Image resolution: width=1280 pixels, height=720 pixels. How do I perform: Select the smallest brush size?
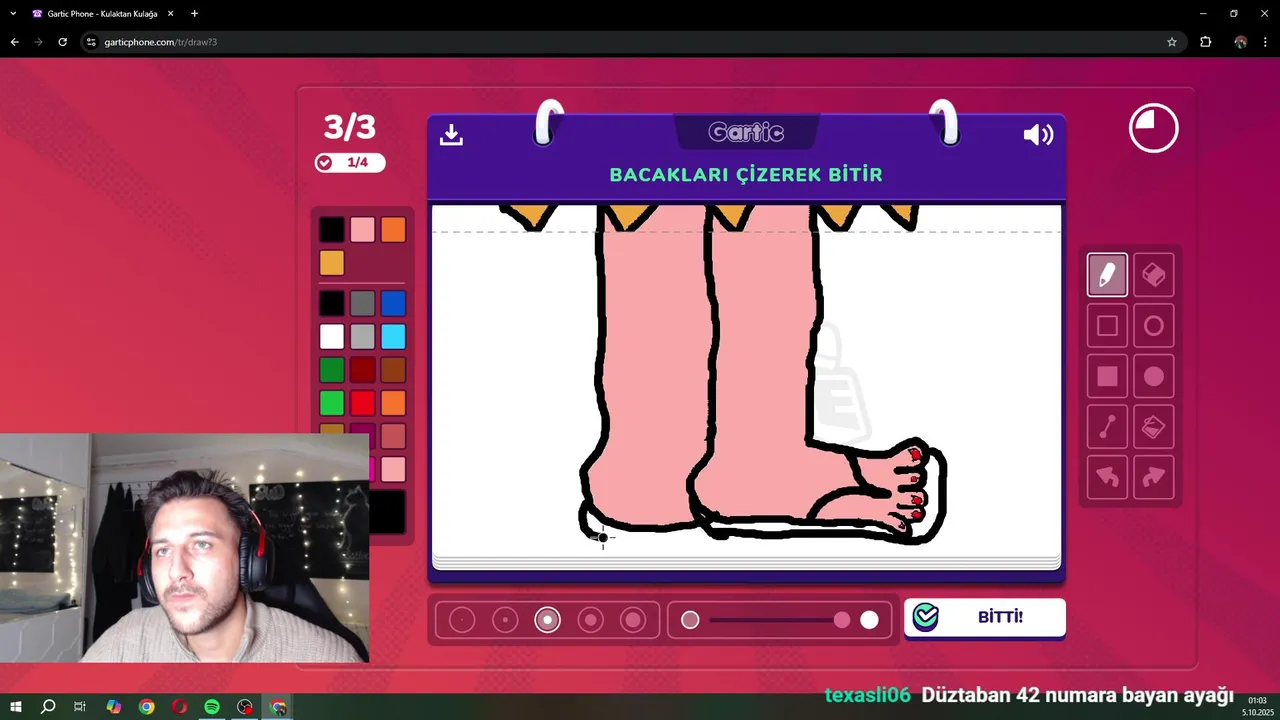point(462,620)
